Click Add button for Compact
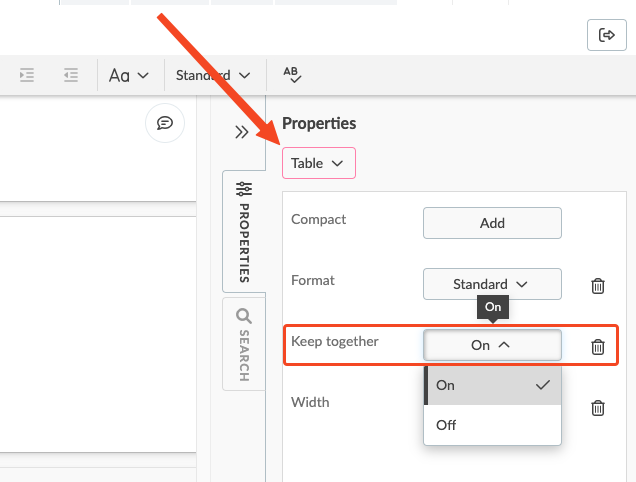This screenshot has height=482, width=636. [x=492, y=223]
